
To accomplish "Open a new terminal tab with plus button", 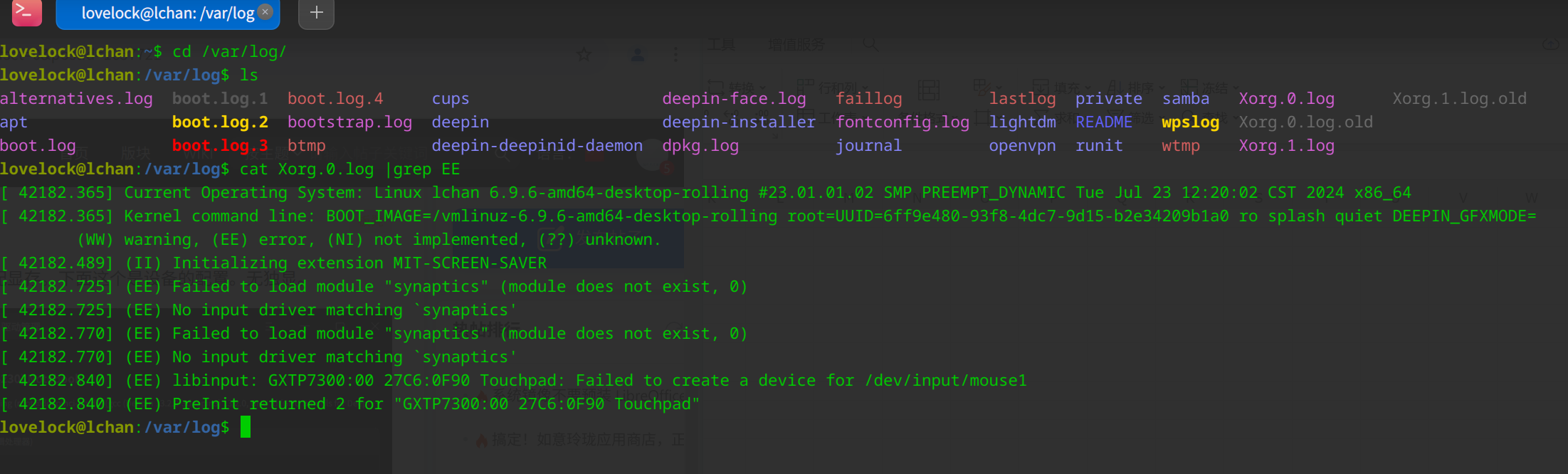I will 316,13.
